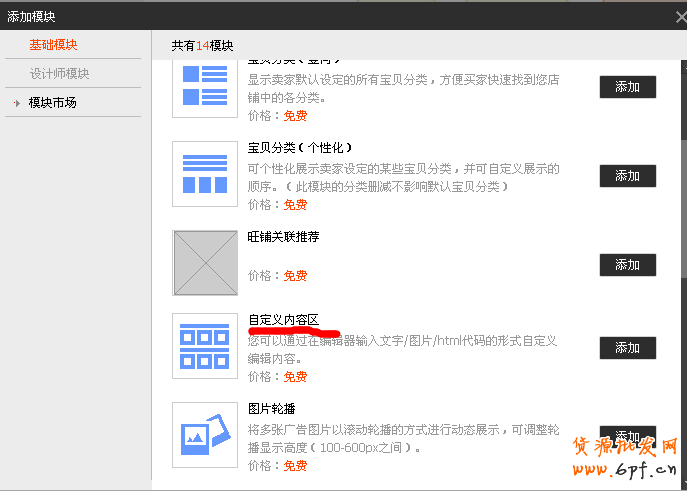The image size is (687, 491).
Task: Open the underlined 自定义内容区 title
Action: pos(283,320)
